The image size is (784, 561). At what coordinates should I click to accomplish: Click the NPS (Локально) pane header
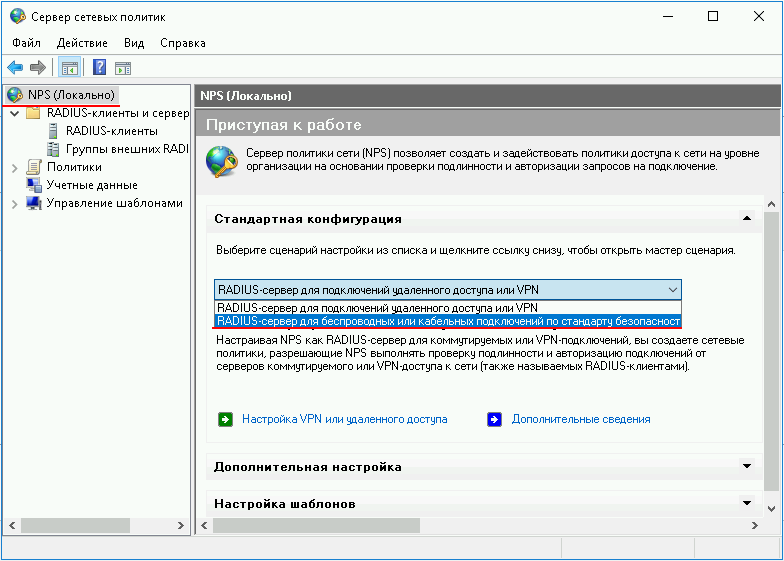(x=488, y=96)
